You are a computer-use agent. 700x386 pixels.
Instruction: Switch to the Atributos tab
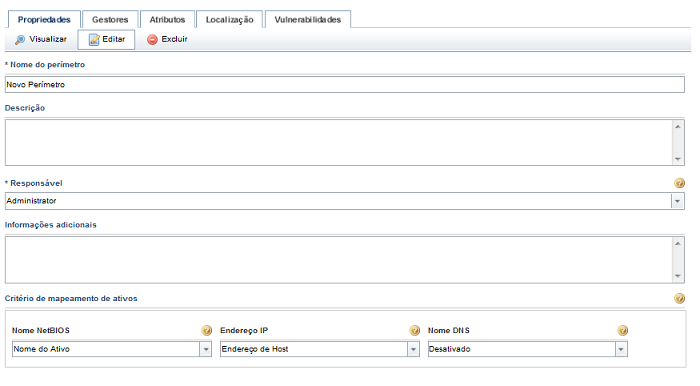pos(167,20)
